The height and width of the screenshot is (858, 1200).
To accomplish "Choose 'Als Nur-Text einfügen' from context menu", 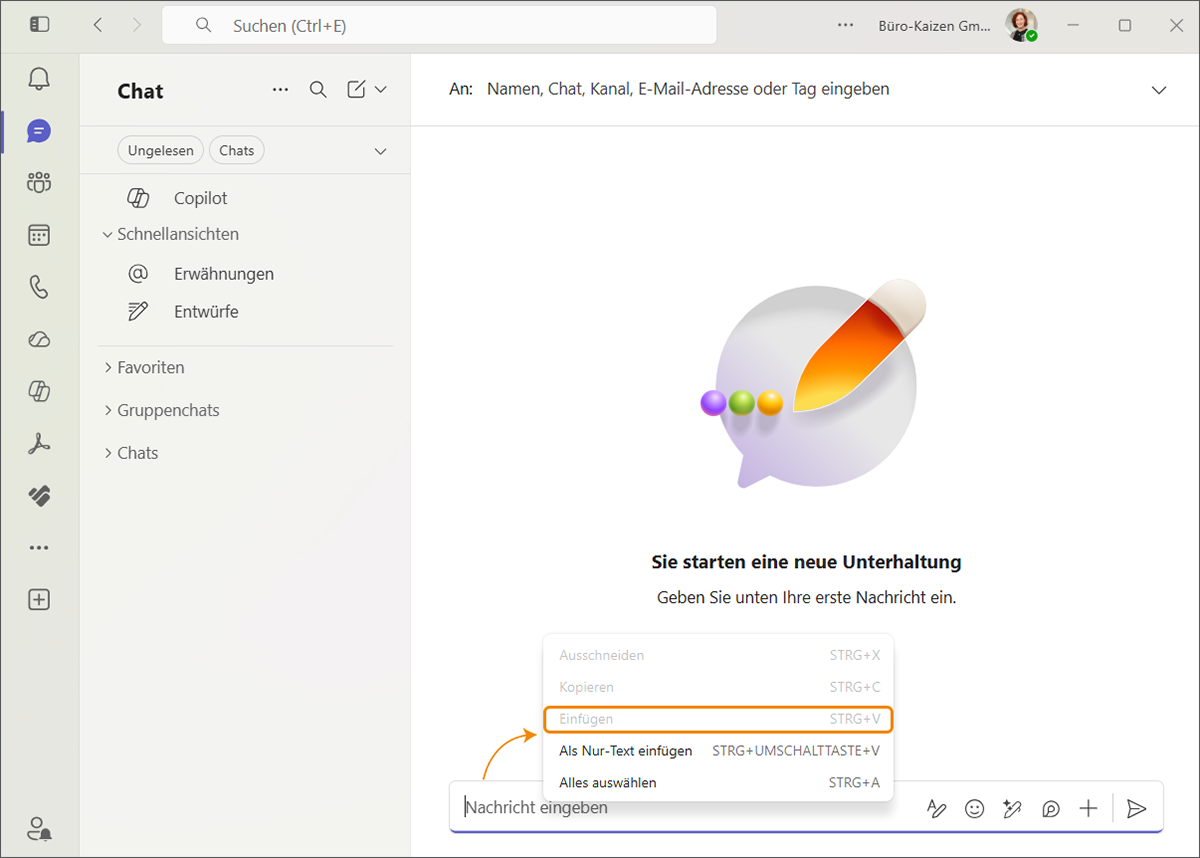I will 626,751.
